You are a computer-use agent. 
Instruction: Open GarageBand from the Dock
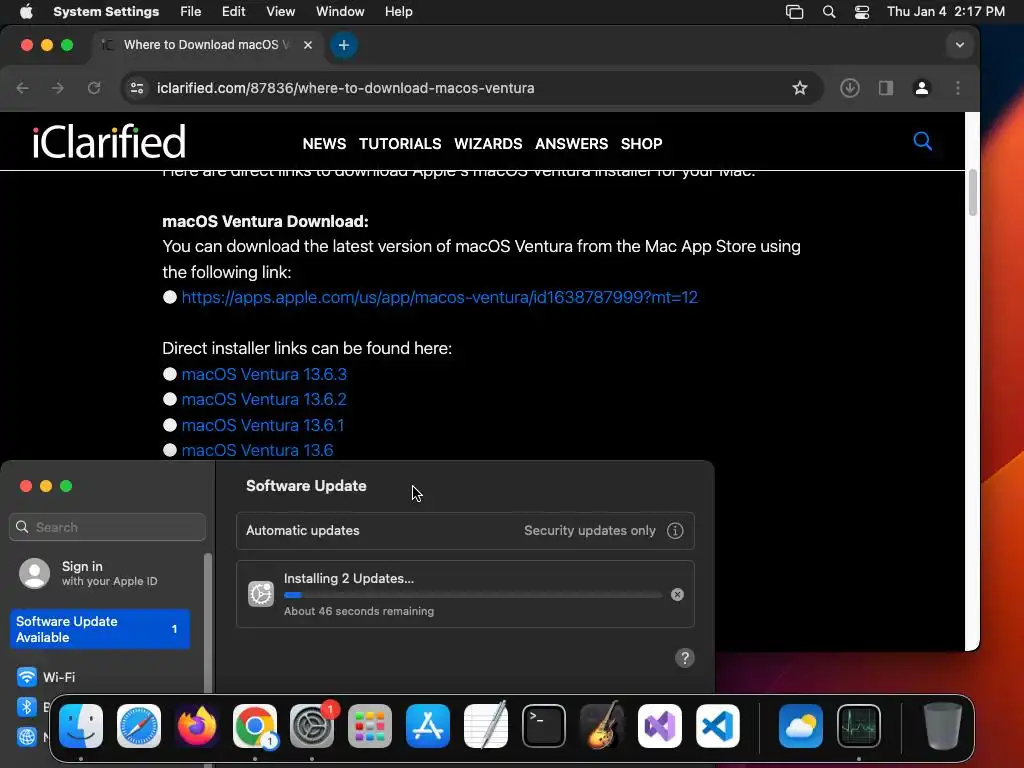[601, 726]
